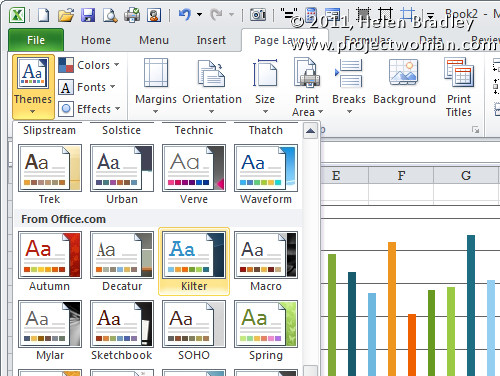Undo the last action
The width and height of the screenshot is (500, 376).
(184, 15)
